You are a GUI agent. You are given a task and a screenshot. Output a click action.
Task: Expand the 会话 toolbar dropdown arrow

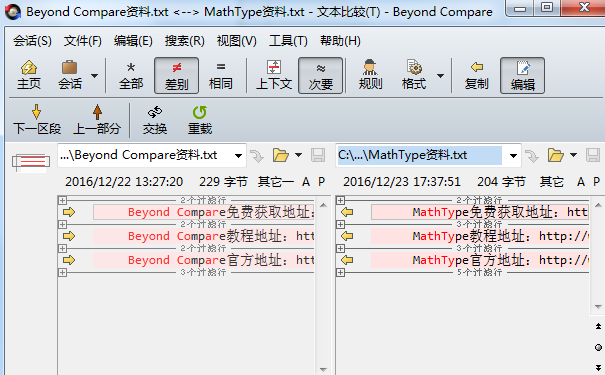click(94, 76)
